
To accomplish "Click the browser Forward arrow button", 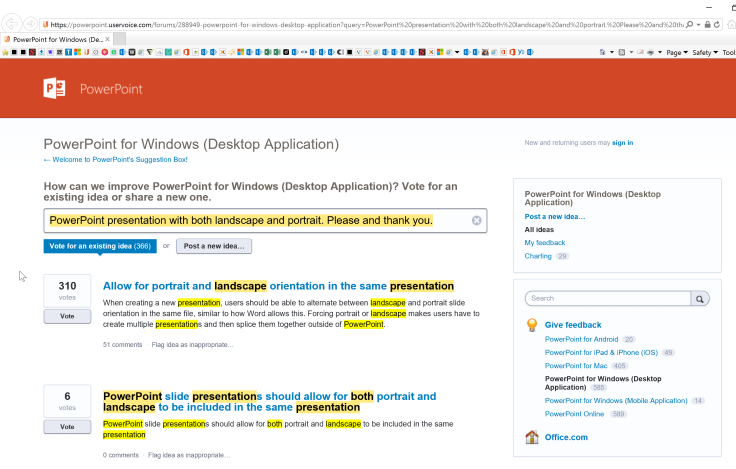I will tap(31, 23).
